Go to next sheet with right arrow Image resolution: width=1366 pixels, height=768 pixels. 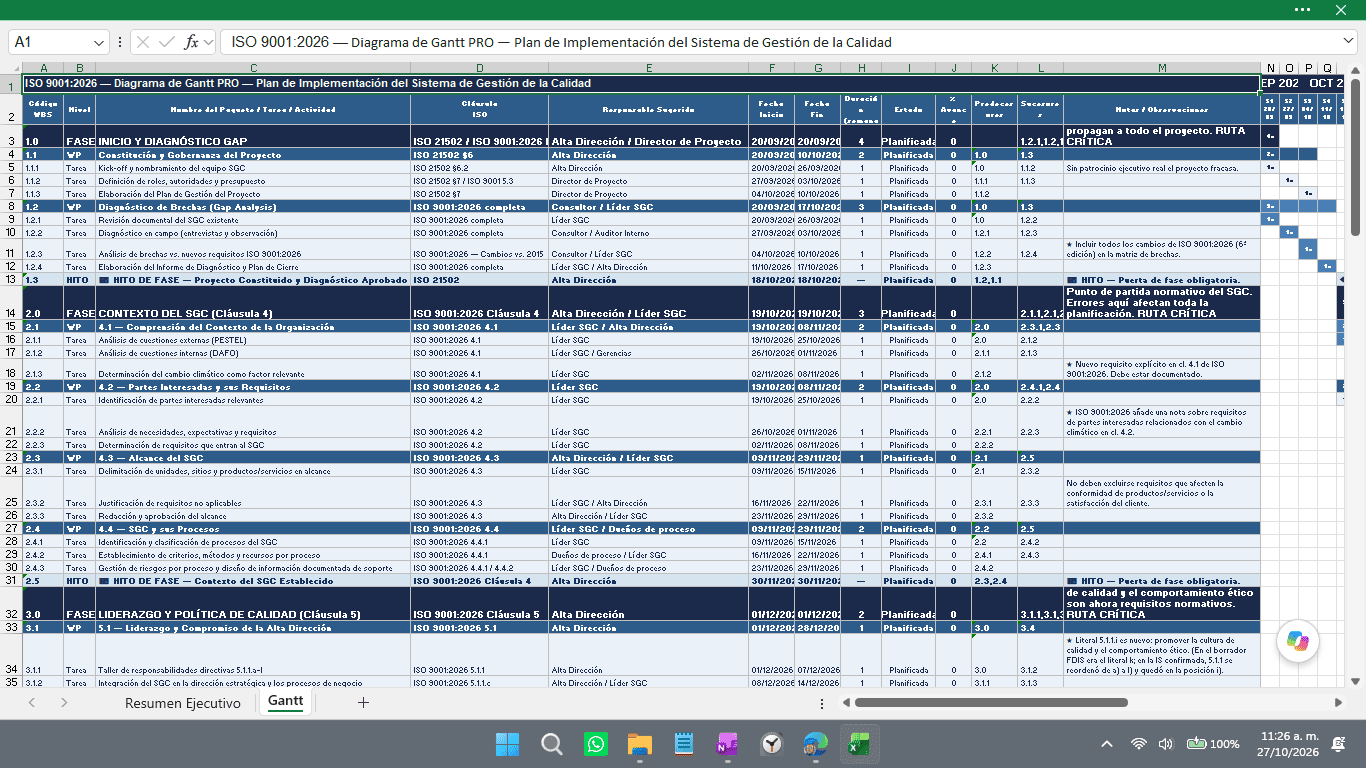64,703
